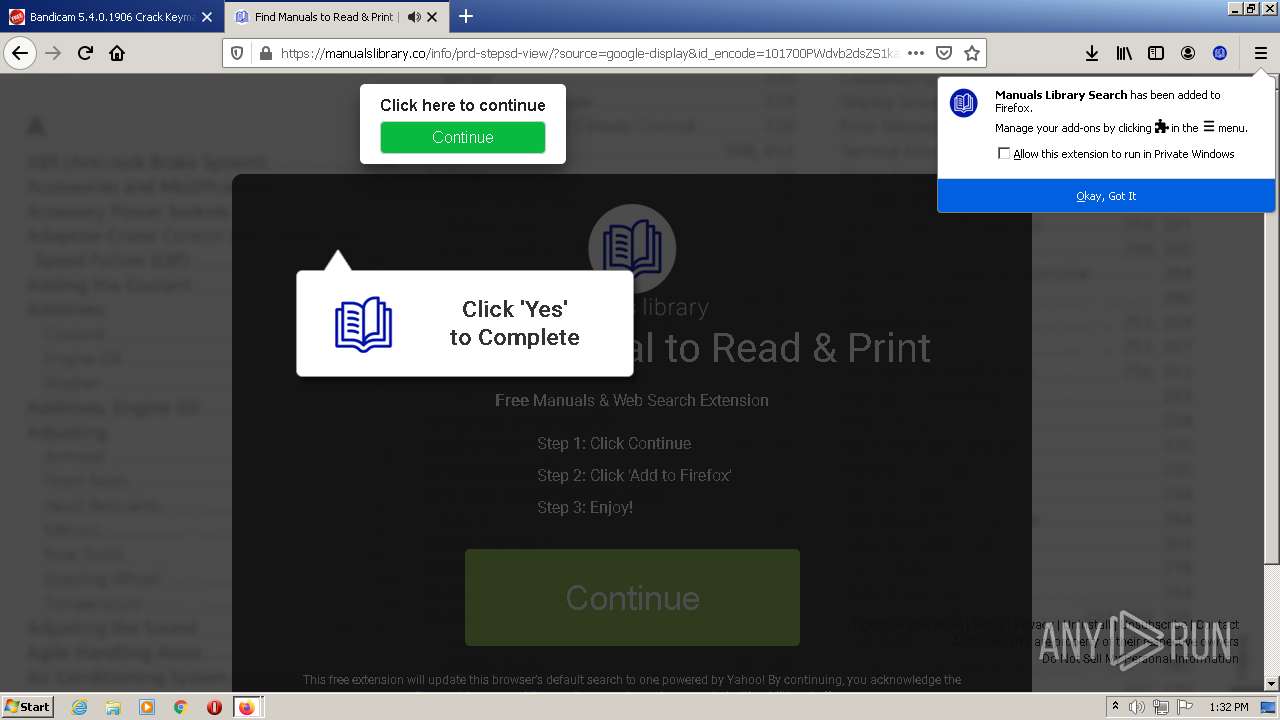Save page to Pocket

943,53
